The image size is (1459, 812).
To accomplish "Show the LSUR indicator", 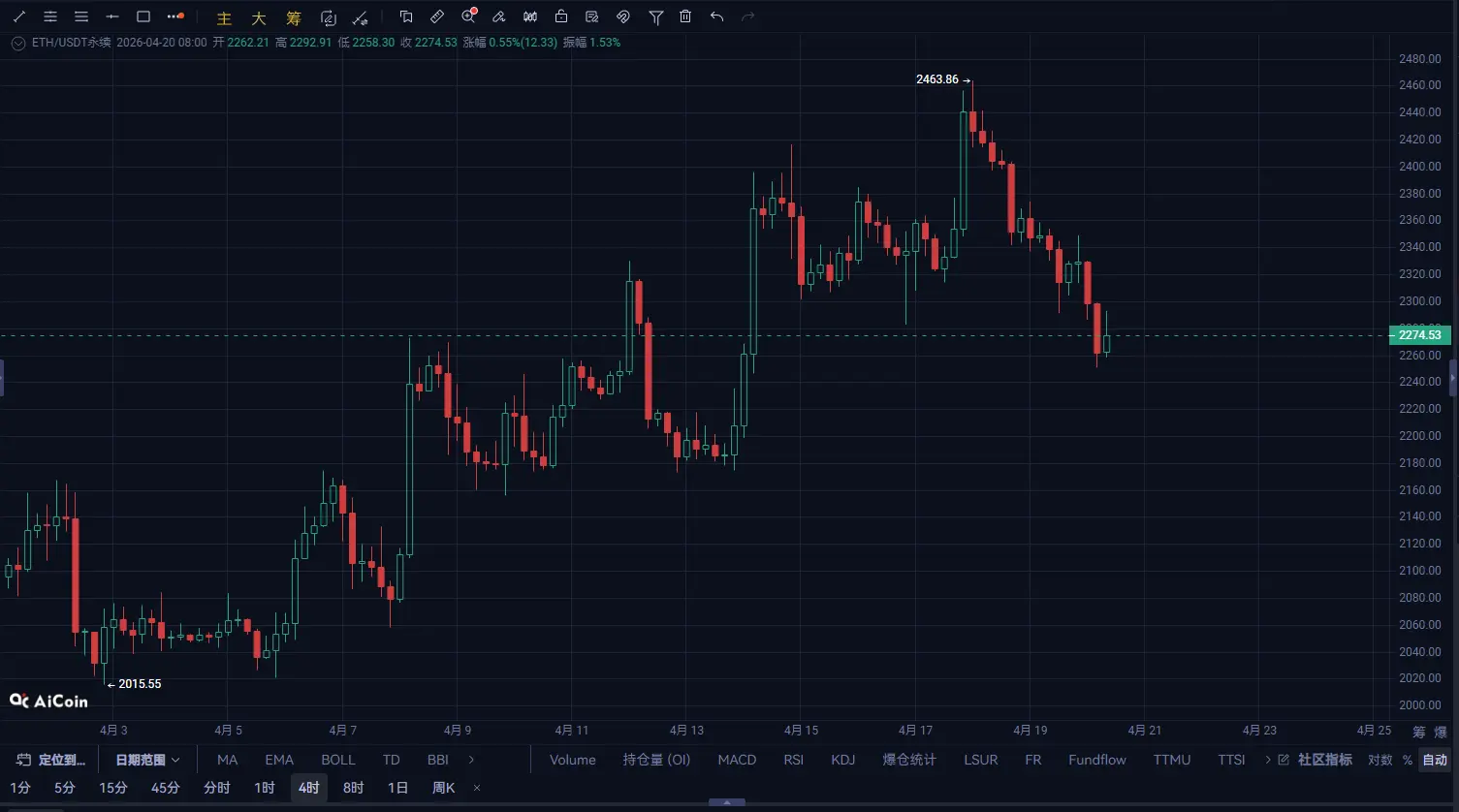I will (981, 760).
